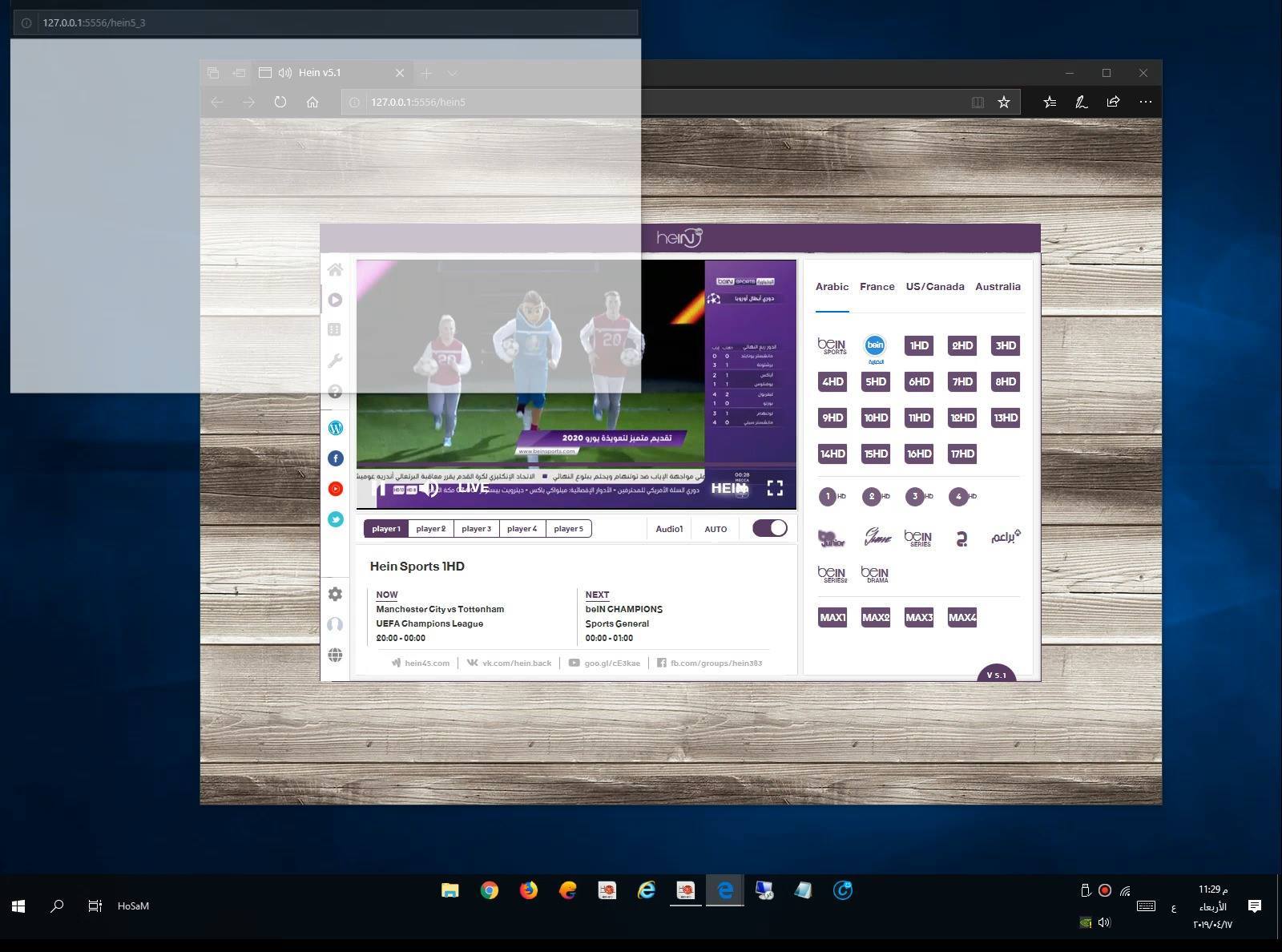Select the round blue beIN news channel

(875, 347)
